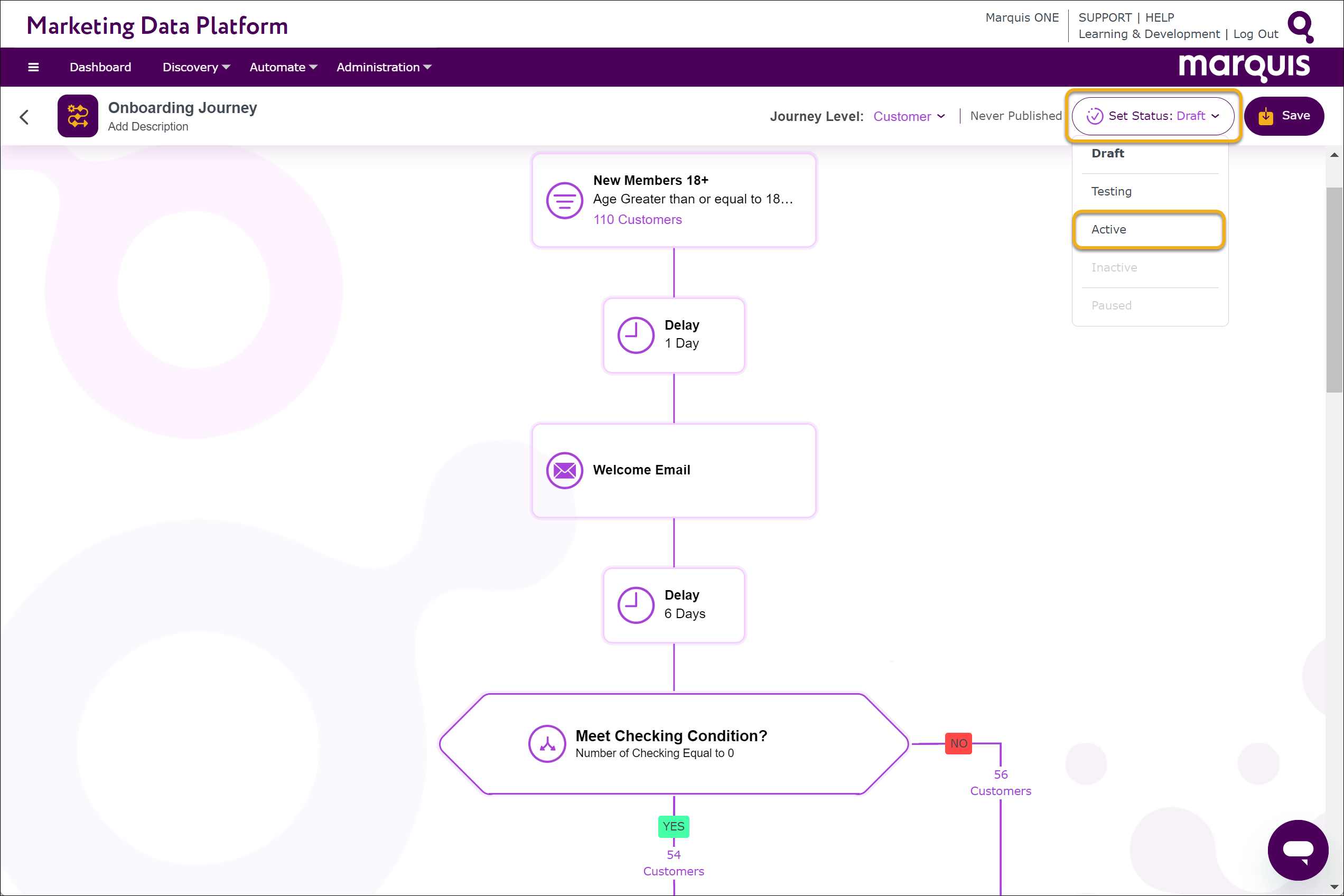The image size is (1344, 896).
Task: Select the New Members 18+ node
Action: tap(674, 200)
